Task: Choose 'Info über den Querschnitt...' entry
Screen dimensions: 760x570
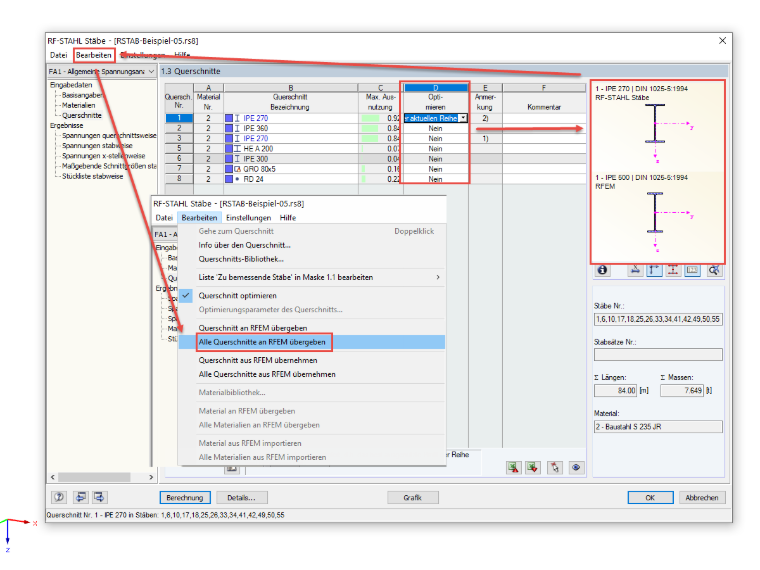Action: (244, 245)
